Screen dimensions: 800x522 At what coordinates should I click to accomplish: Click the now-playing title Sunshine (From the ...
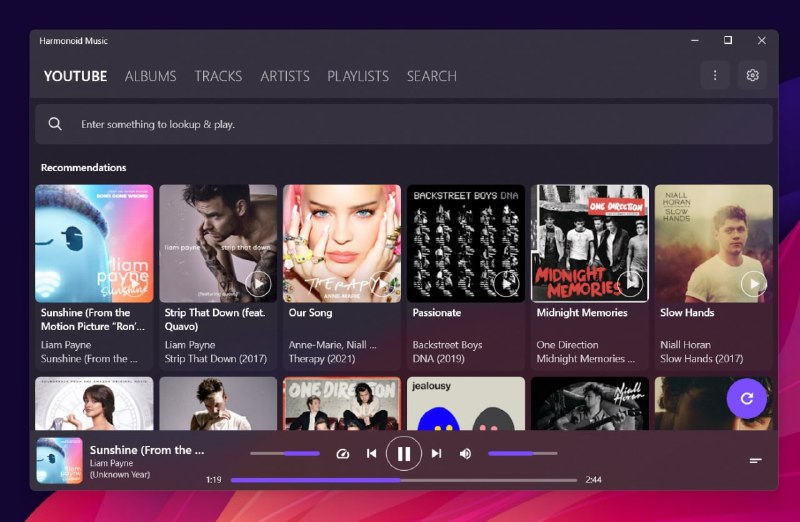pyautogui.click(x=147, y=450)
